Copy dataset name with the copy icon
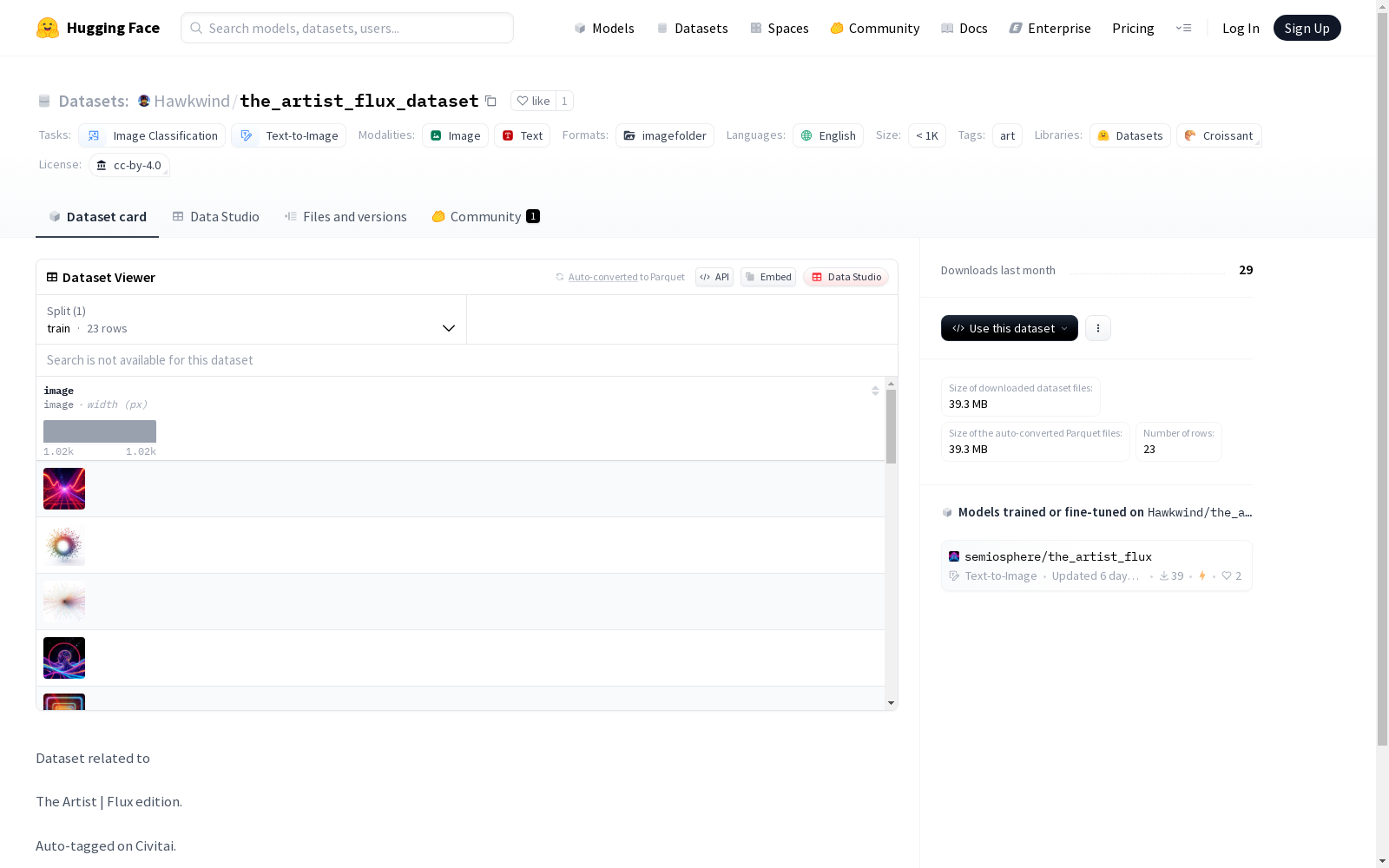This screenshot has height=868, width=1389. 490,101
